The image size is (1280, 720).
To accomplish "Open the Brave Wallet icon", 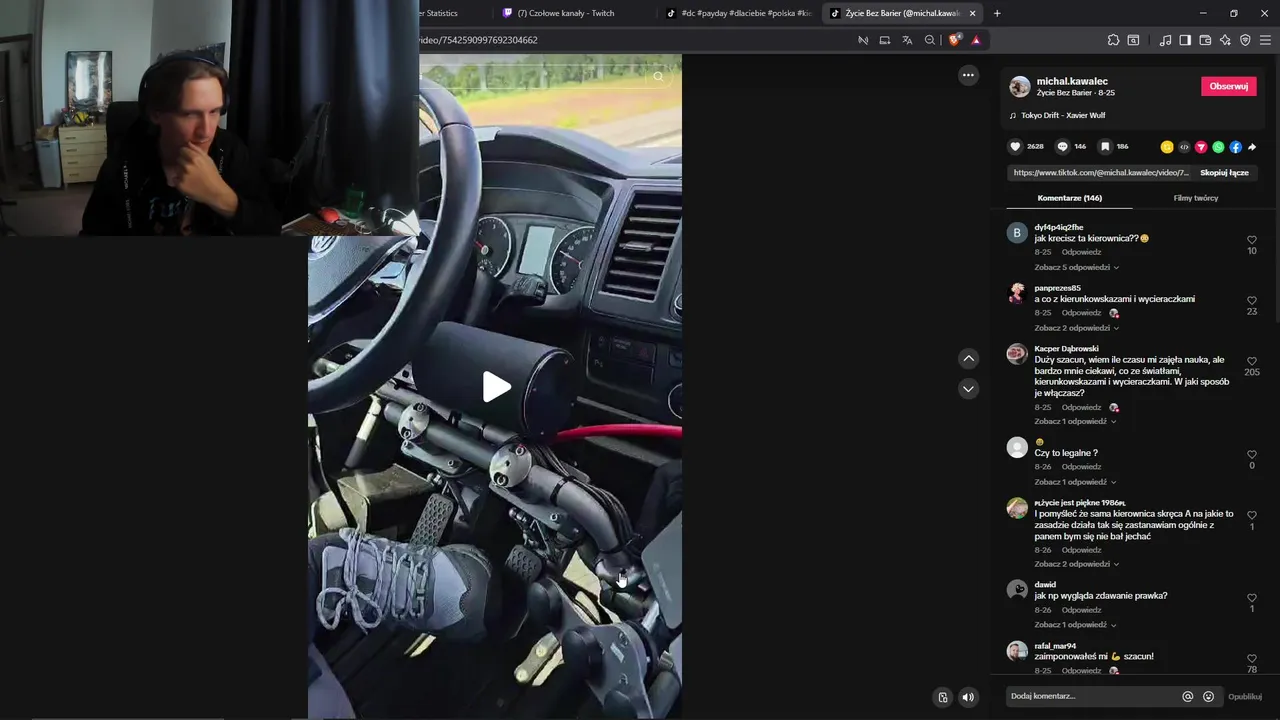I will pyautogui.click(x=1205, y=40).
